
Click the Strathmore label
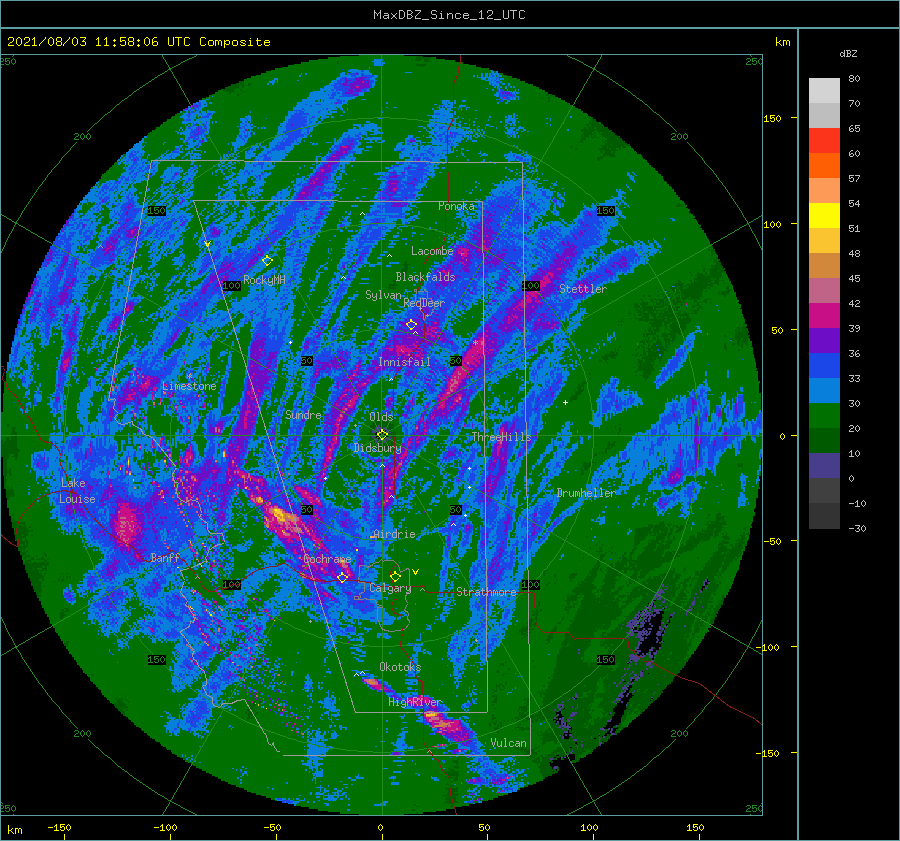486,592
